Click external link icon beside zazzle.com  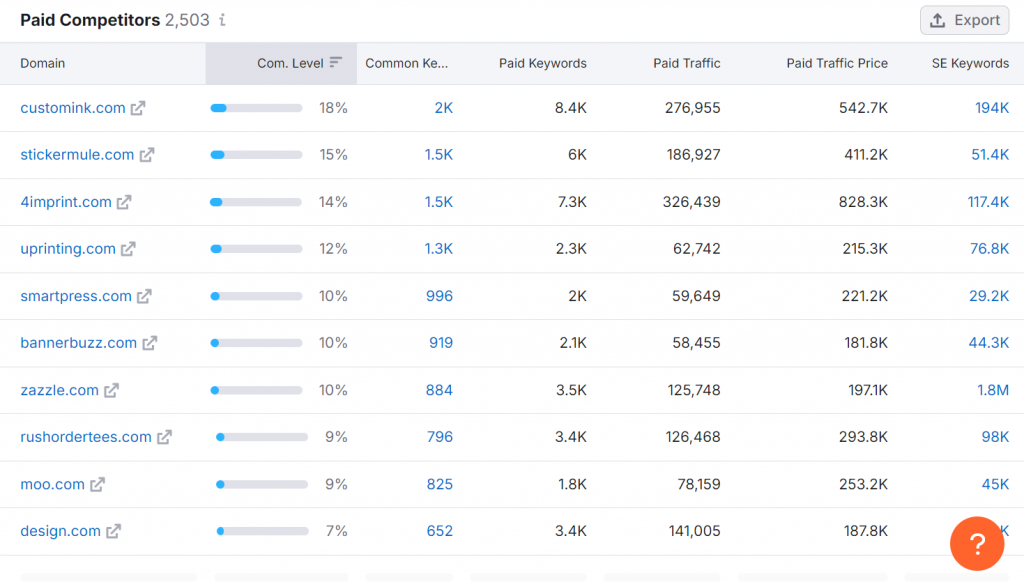[x=111, y=390]
